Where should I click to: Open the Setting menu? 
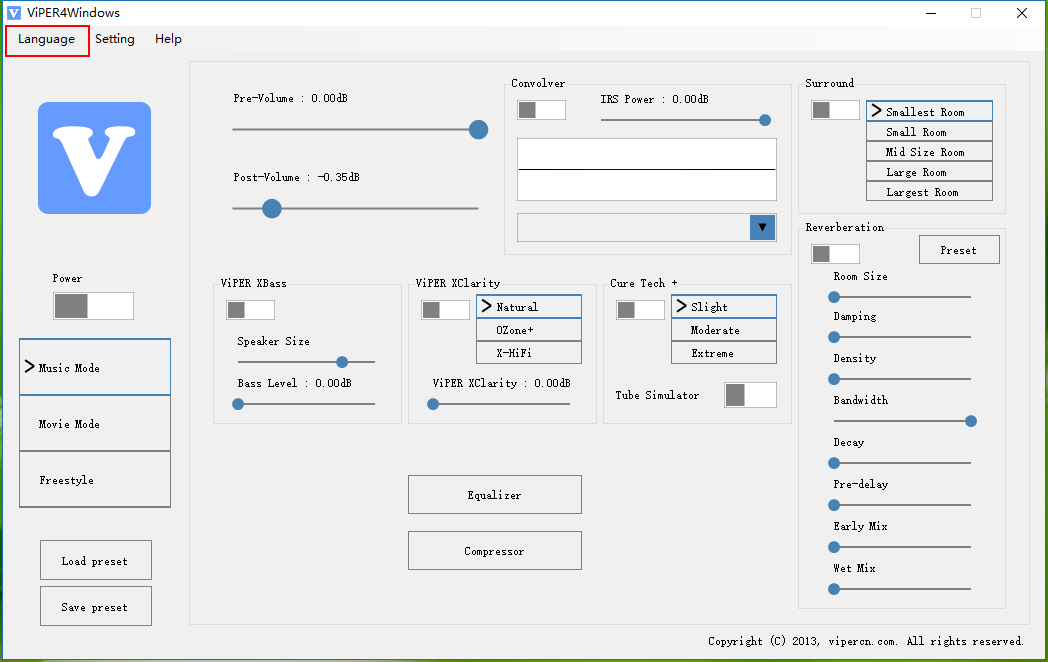tap(115, 39)
